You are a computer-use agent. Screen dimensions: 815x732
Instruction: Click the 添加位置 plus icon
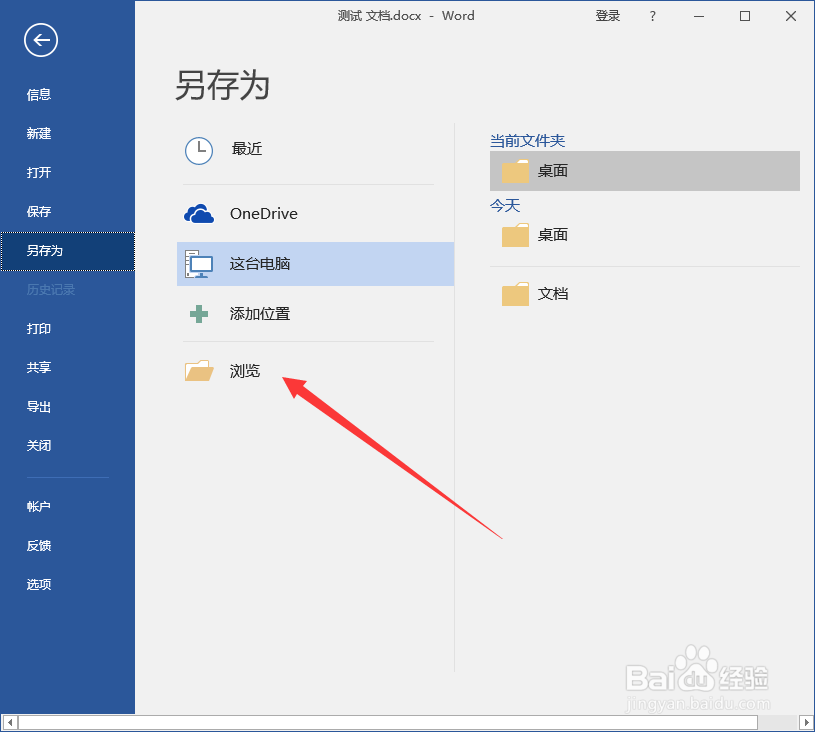tap(199, 314)
